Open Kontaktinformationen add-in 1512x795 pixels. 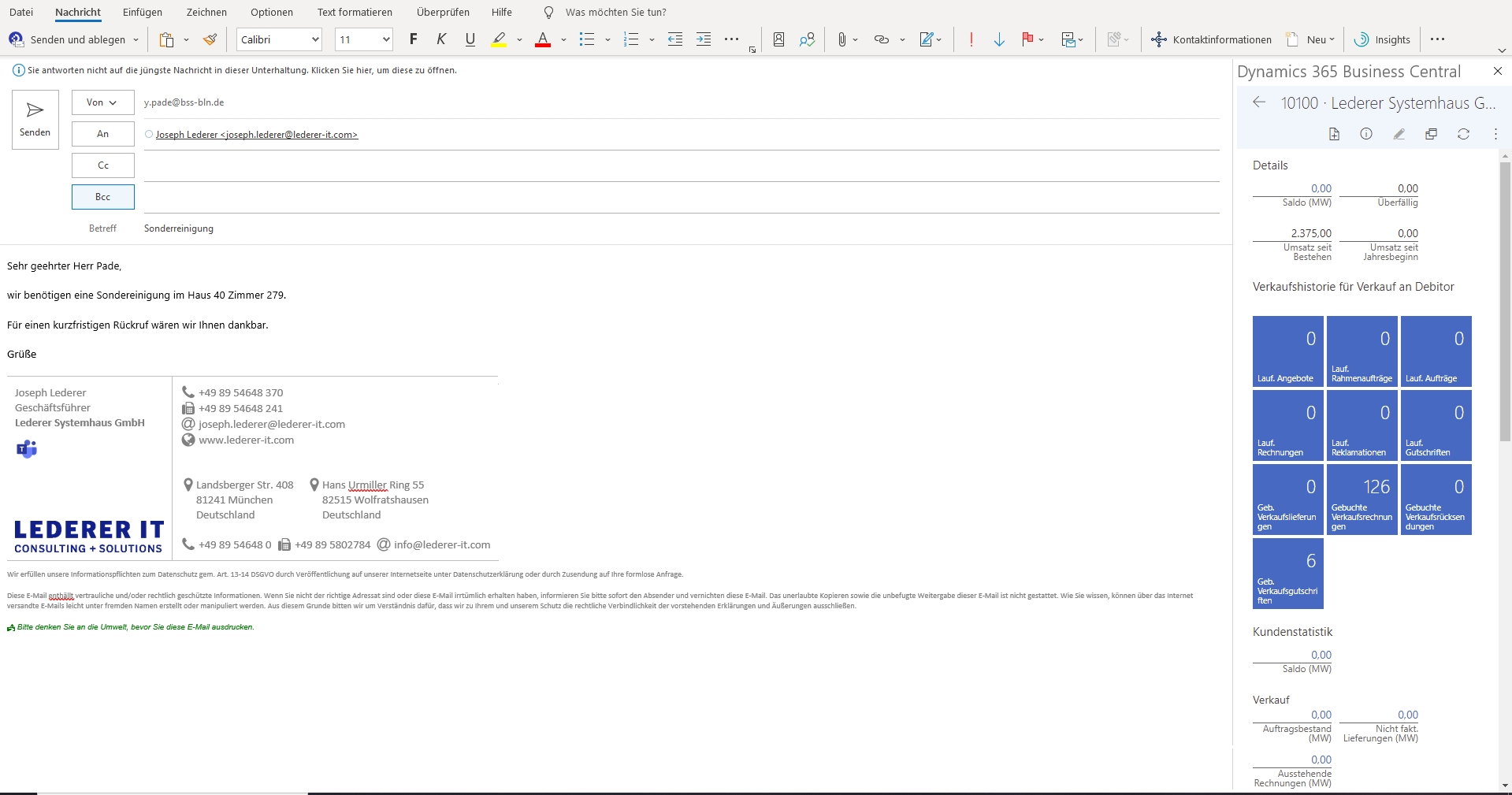1212,39
